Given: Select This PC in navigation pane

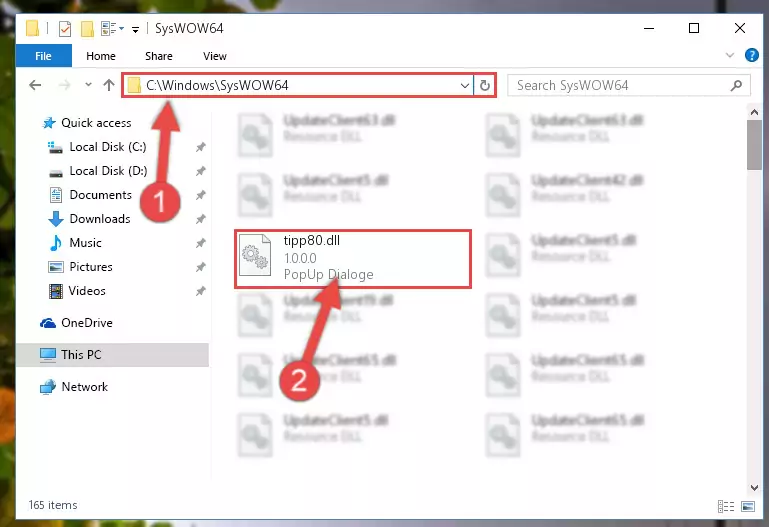Looking at the screenshot, I should point(112,354).
